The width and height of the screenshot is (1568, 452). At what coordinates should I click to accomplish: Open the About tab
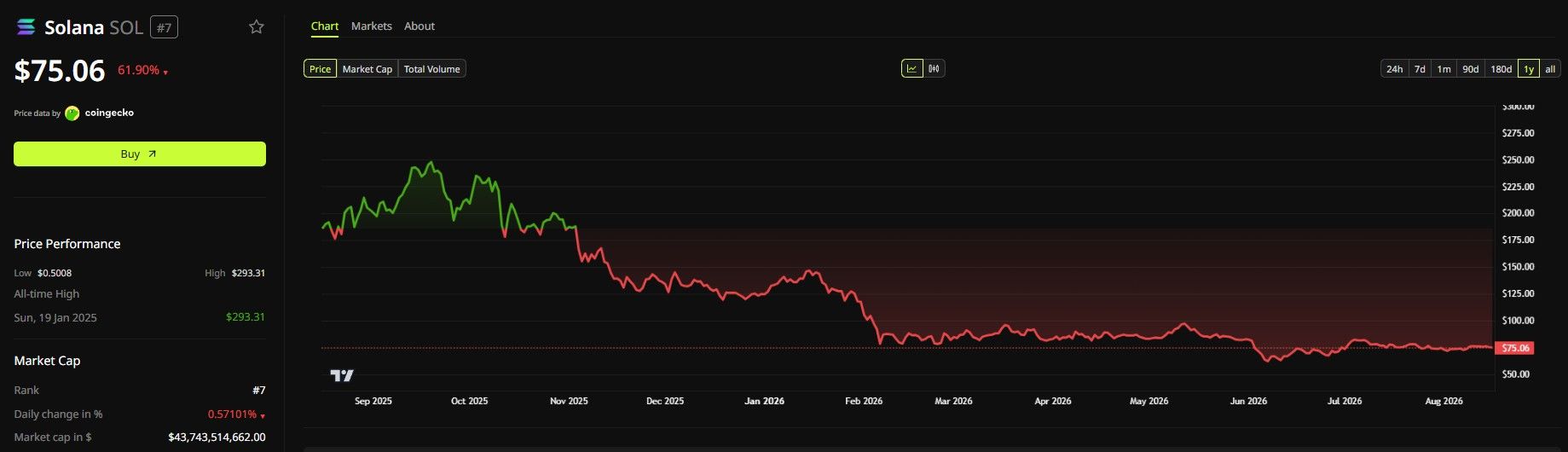coord(419,26)
